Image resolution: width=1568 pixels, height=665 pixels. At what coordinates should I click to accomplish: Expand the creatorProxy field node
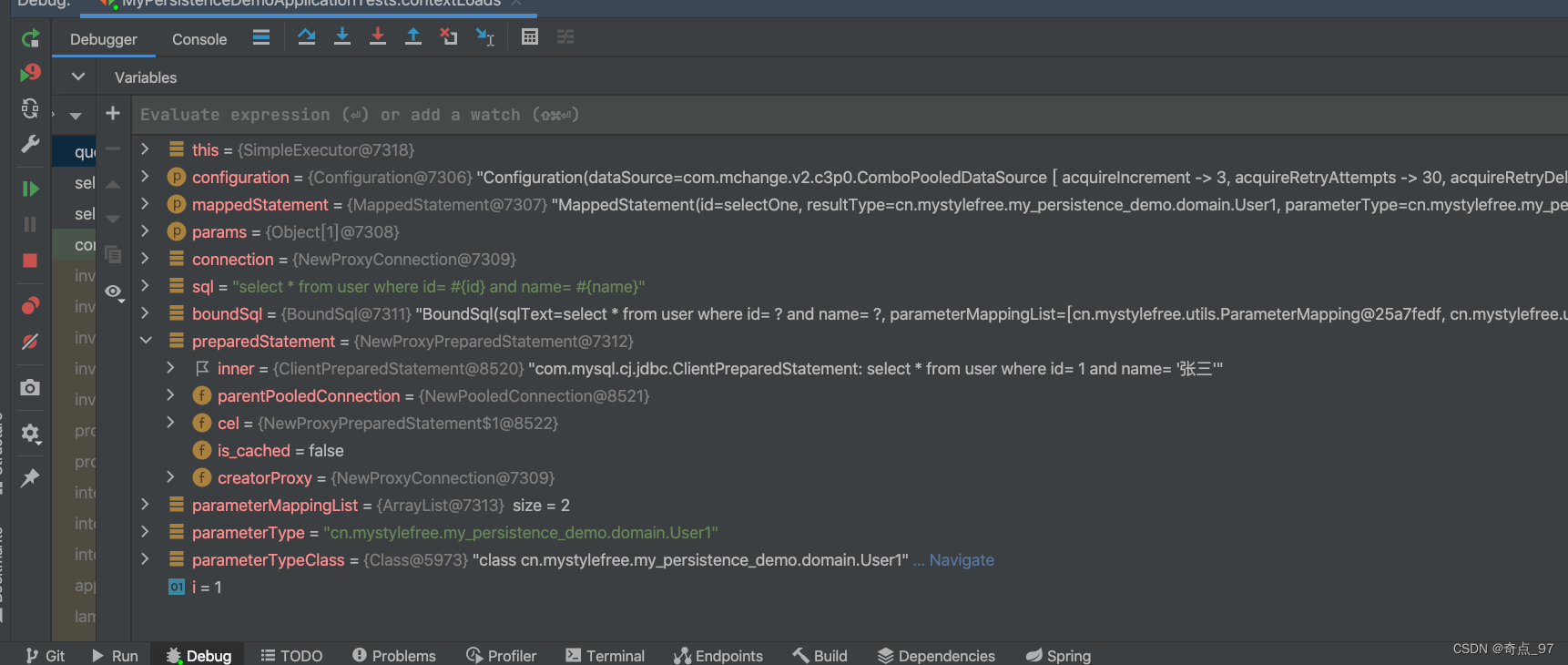coord(170,476)
